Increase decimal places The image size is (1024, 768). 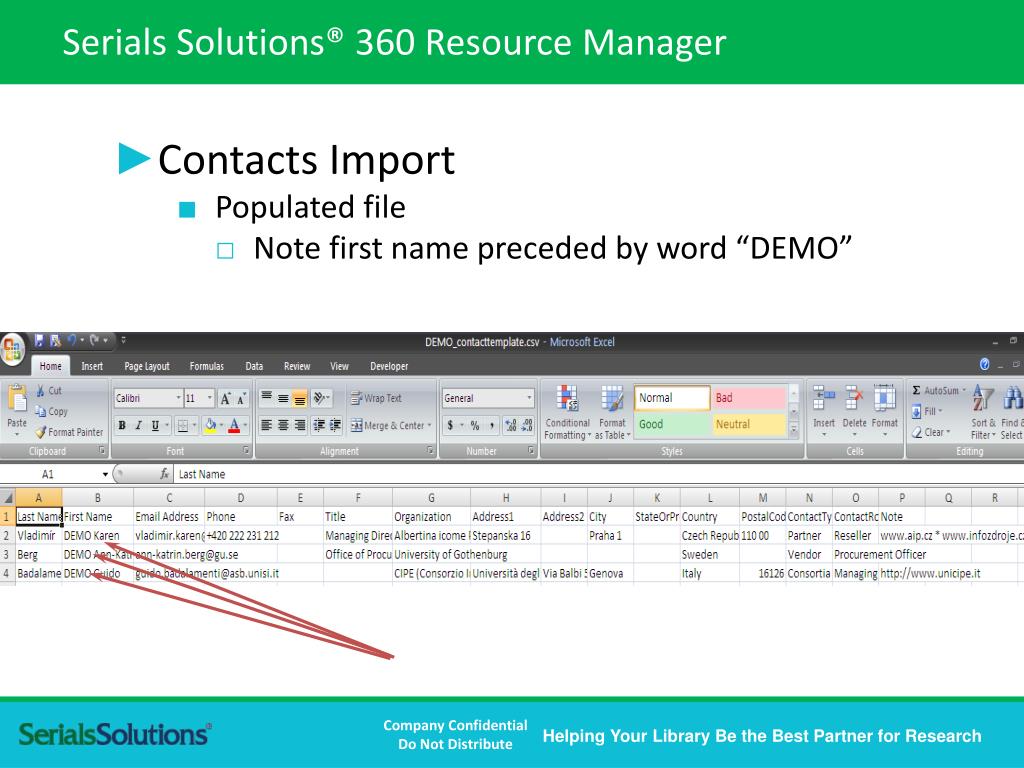pyautogui.click(x=511, y=425)
